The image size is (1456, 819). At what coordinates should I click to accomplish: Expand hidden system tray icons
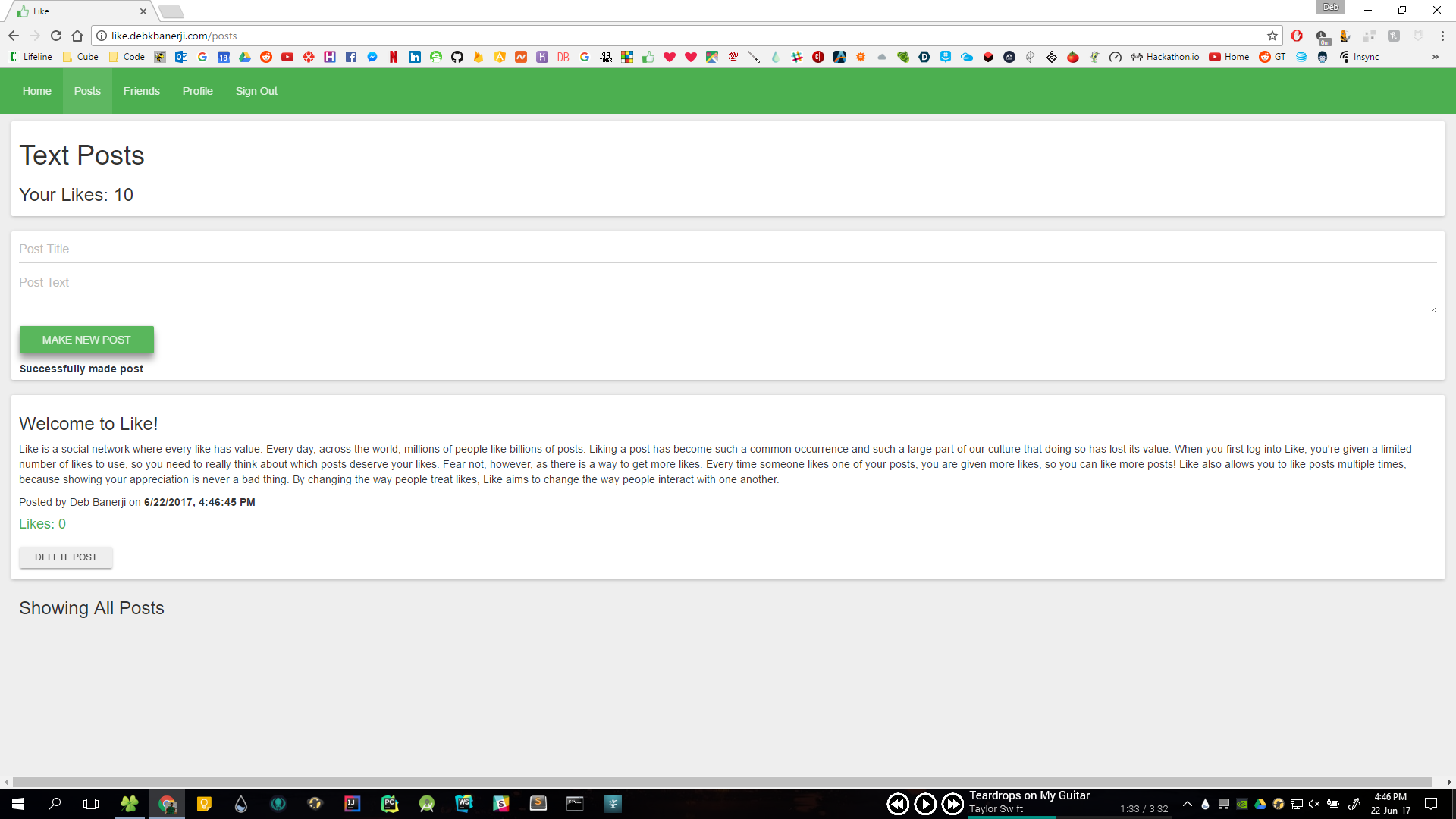[x=1188, y=804]
